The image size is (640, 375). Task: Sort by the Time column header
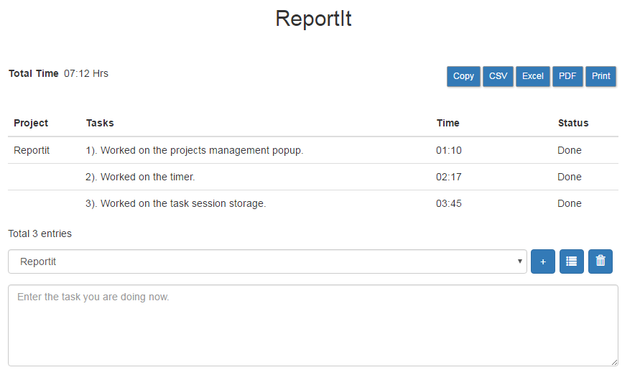pos(448,123)
